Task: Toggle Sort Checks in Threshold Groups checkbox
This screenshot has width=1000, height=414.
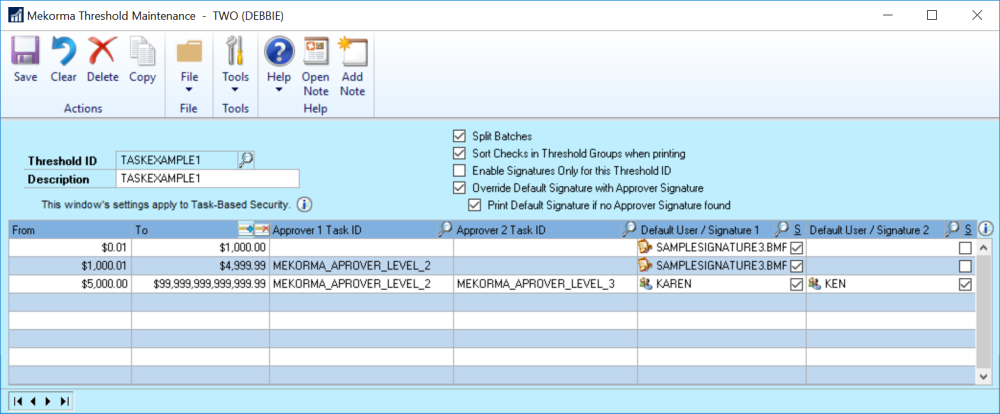Action: coord(459,153)
